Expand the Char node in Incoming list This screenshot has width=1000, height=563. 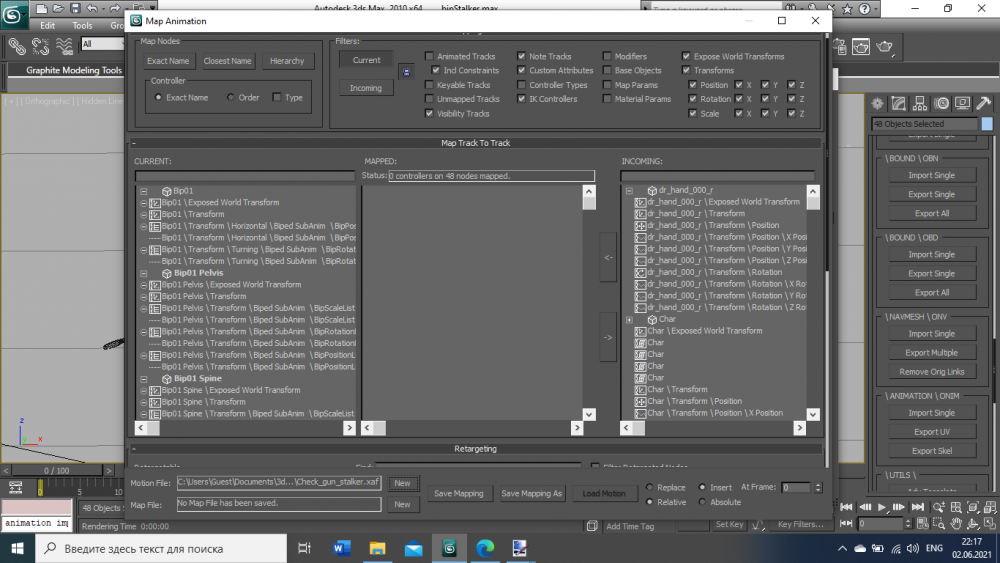tap(629, 319)
